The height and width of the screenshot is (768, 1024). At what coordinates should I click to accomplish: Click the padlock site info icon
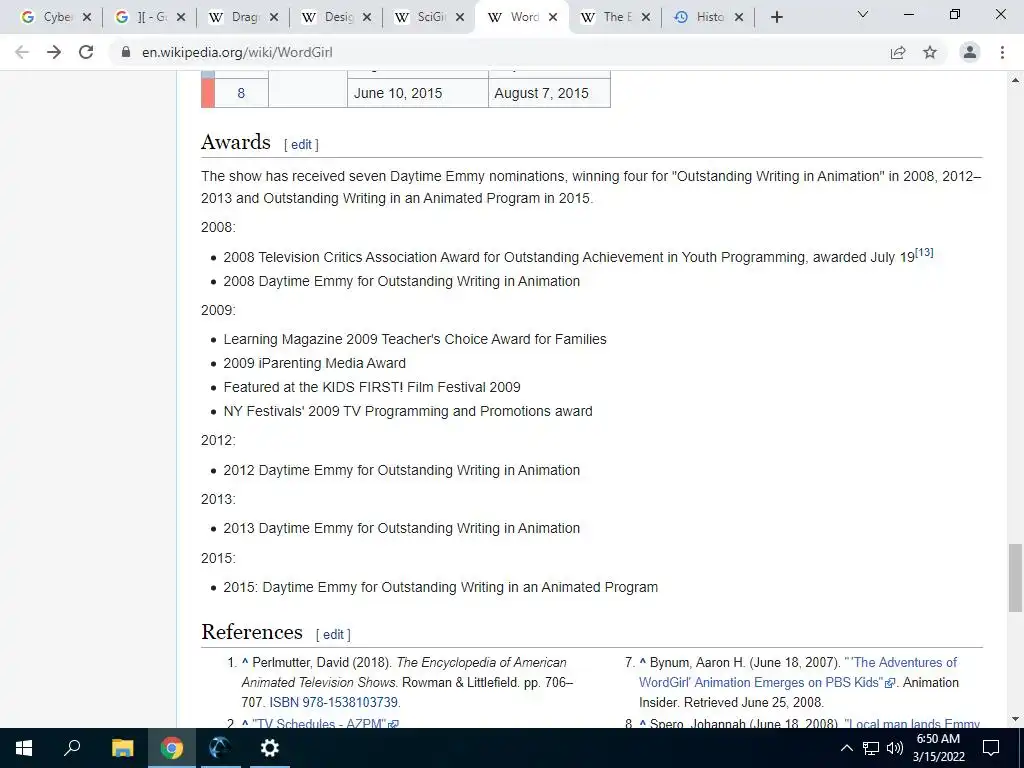(126, 52)
